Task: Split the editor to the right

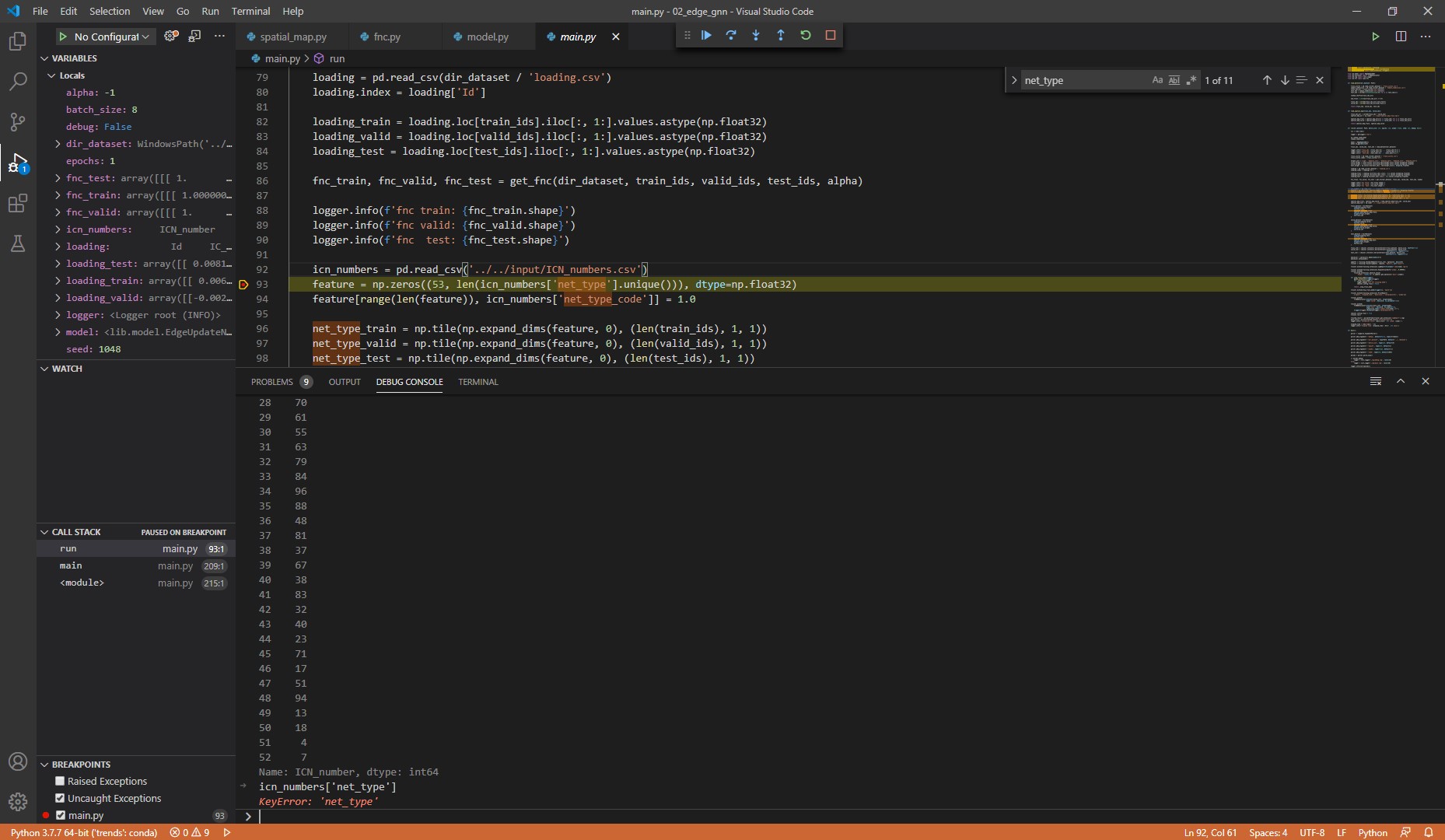Action: pyautogui.click(x=1401, y=37)
